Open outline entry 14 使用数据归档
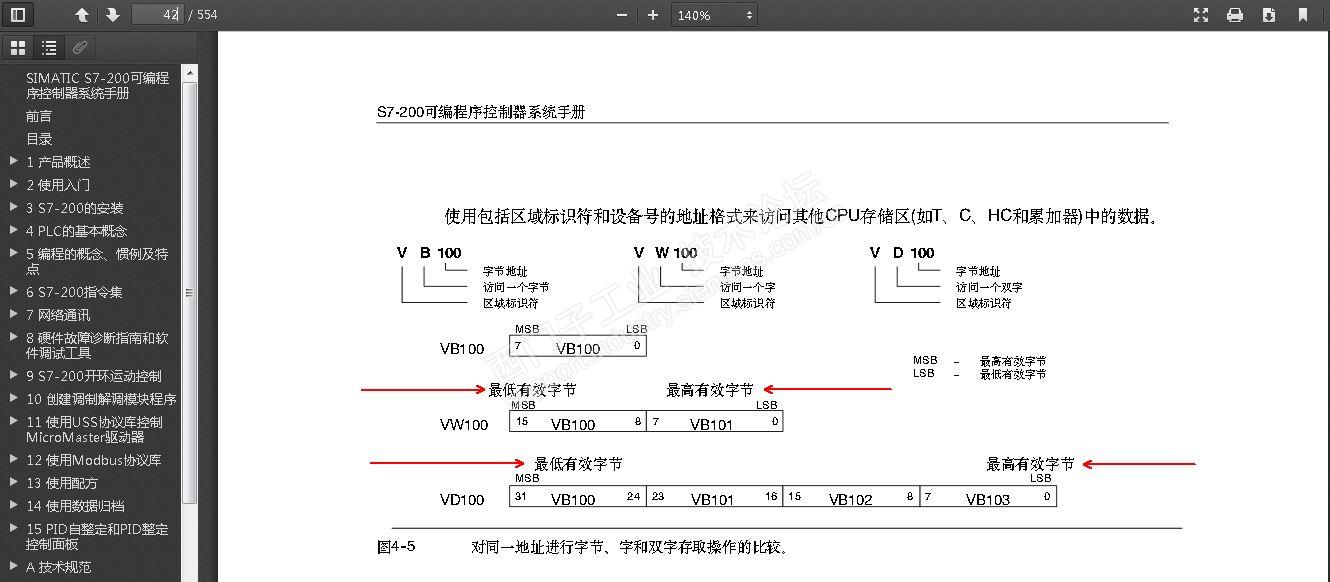 pos(75,506)
